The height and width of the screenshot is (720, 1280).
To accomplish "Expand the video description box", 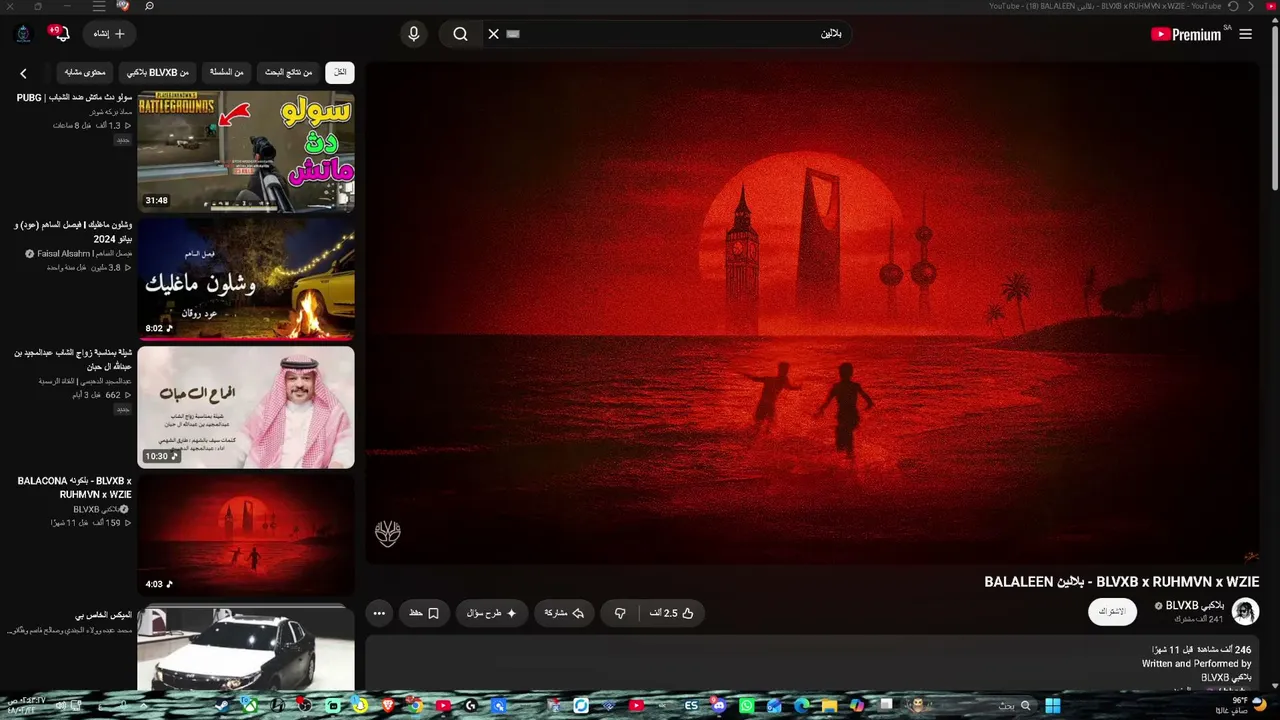I will [x=812, y=662].
